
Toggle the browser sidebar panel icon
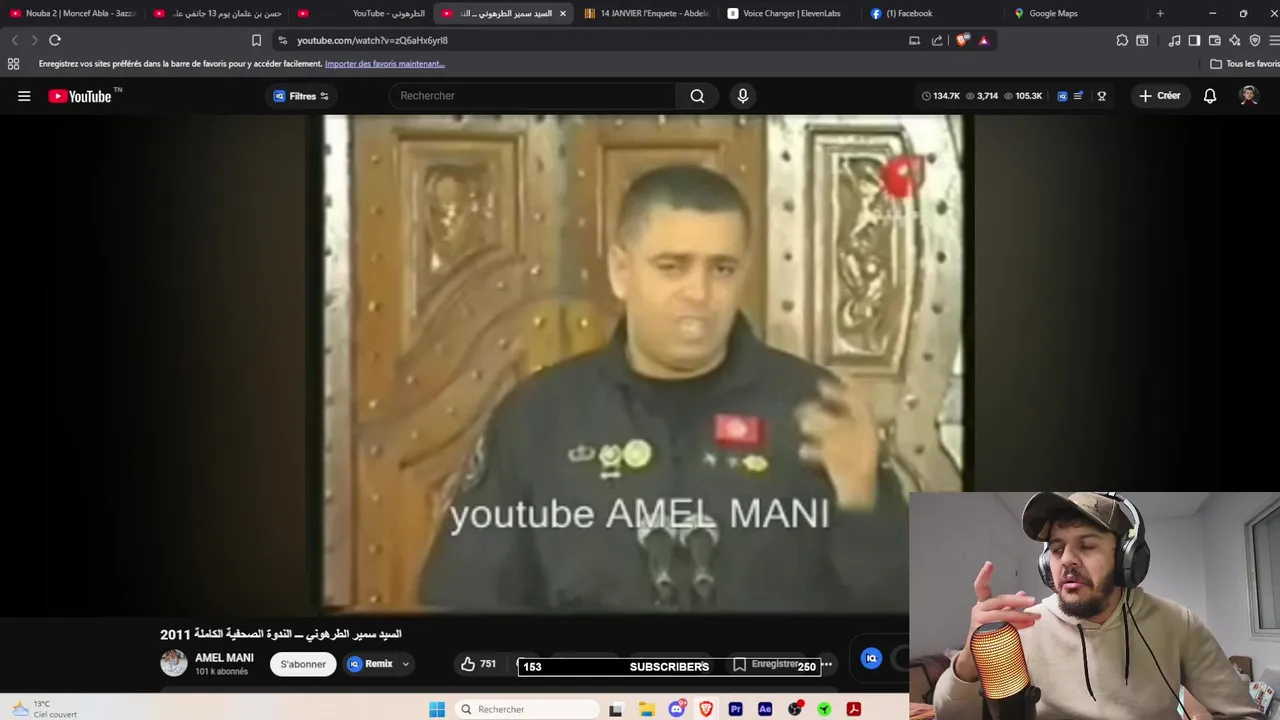pyautogui.click(x=1194, y=40)
